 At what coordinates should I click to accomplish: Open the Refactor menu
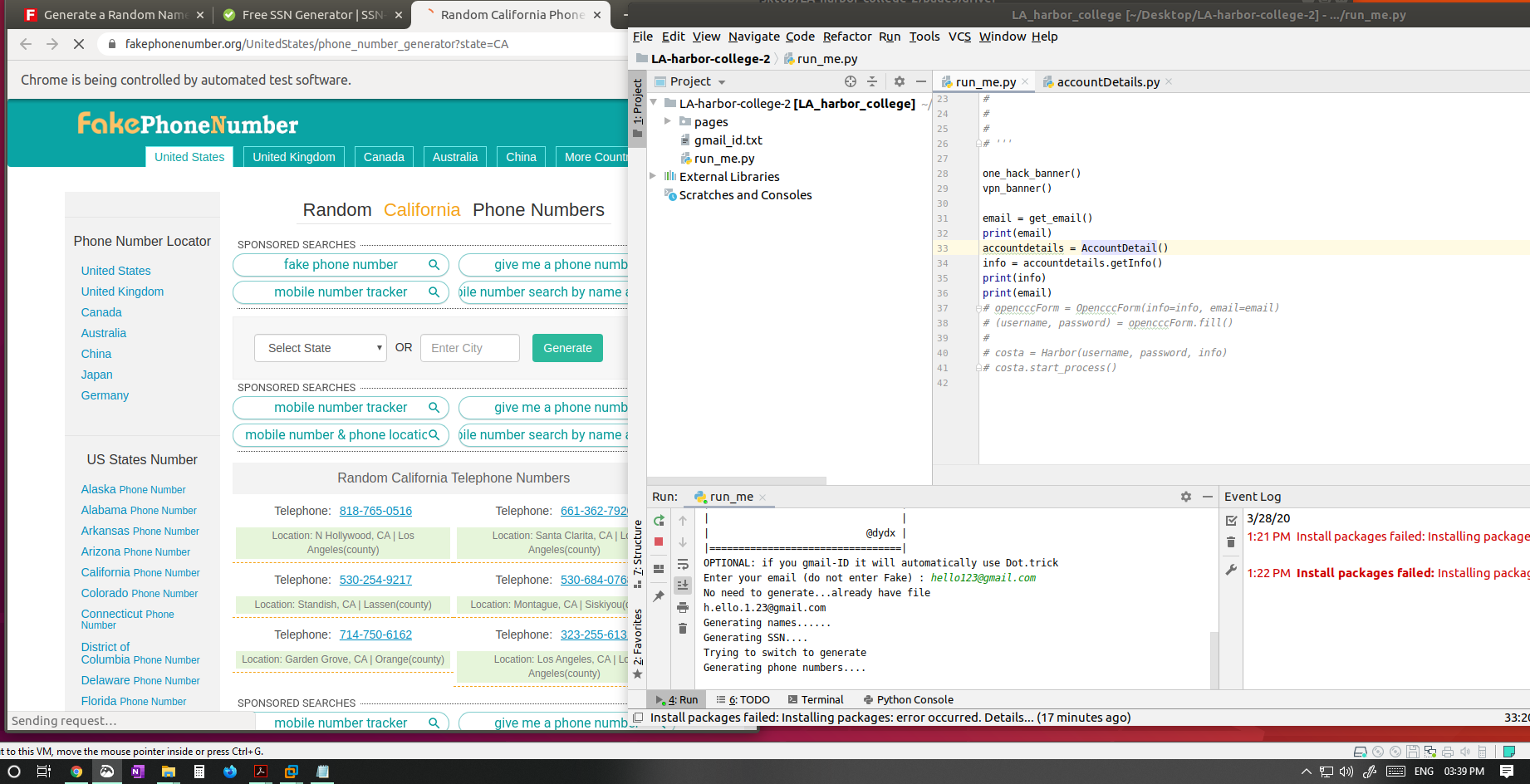pos(846,37)
